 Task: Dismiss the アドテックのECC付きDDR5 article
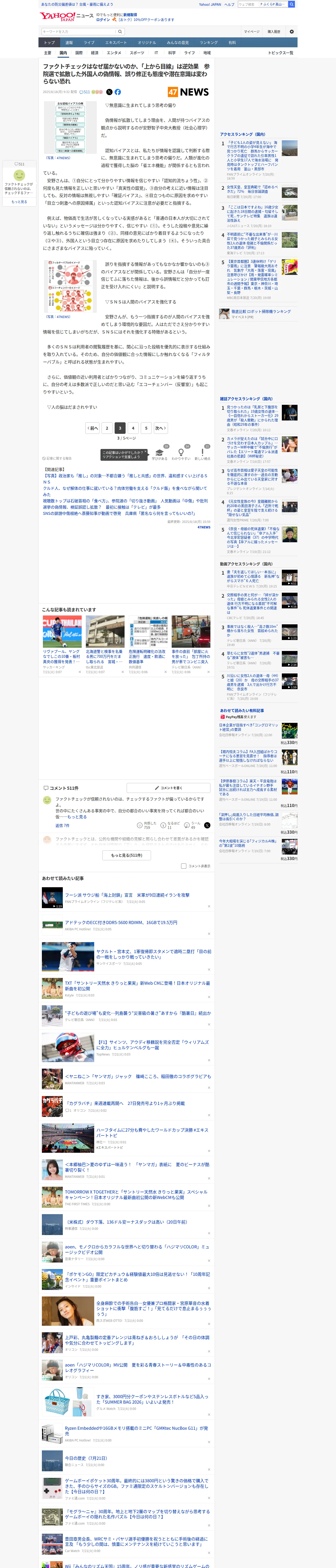(x=209, y=934)
